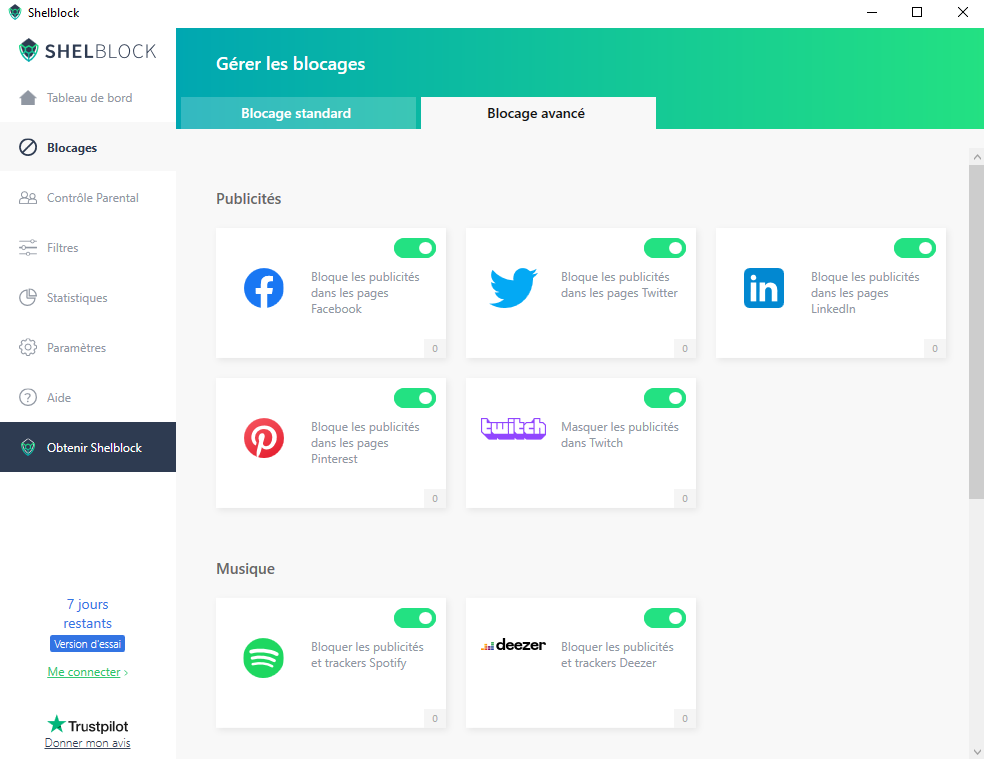Switch to the Blocage standard tab
The image size is (984, 759).
[x=299, y=113]
